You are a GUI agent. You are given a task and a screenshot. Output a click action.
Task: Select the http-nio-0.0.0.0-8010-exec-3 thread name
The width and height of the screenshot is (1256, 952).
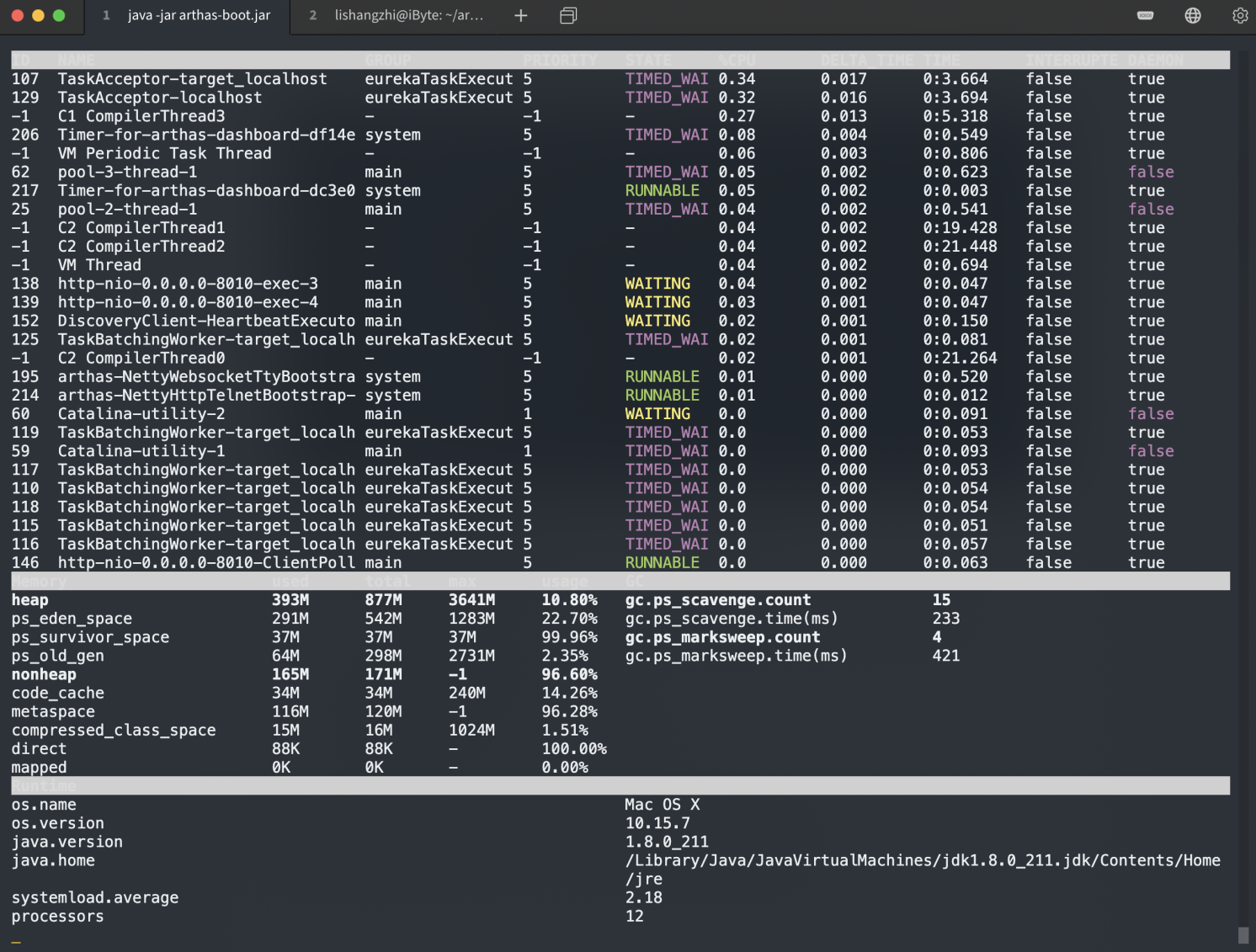(x=188, y=284)
